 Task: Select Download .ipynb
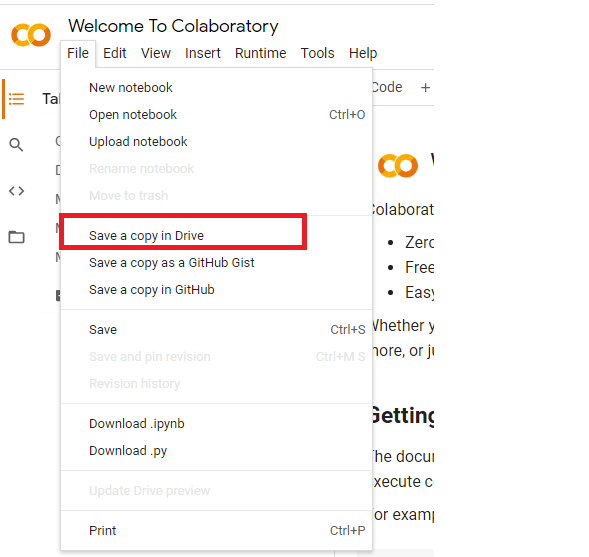tap(216, 424)
